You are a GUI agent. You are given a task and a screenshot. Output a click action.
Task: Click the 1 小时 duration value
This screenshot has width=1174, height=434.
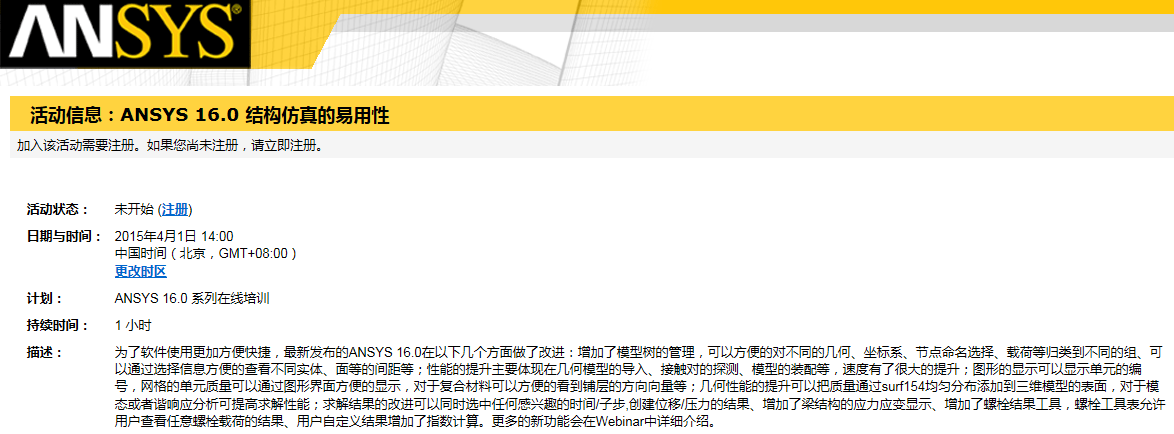point(132,325)
